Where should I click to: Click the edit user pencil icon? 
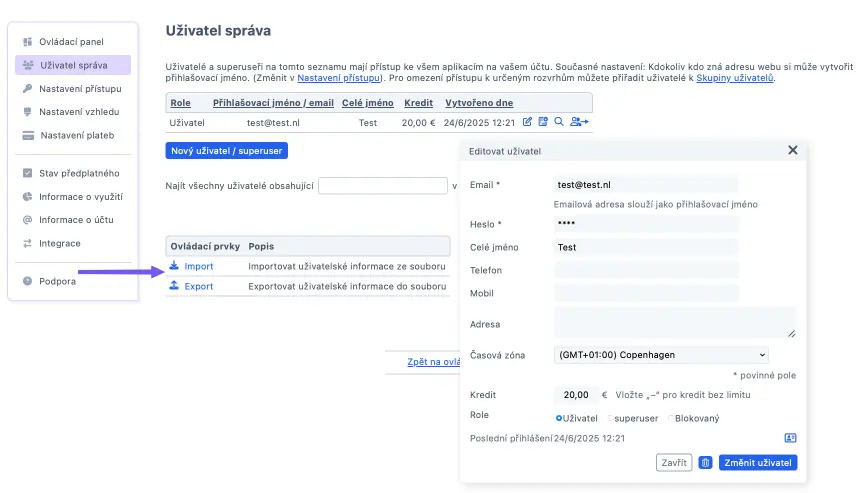[x=528, y=122]
